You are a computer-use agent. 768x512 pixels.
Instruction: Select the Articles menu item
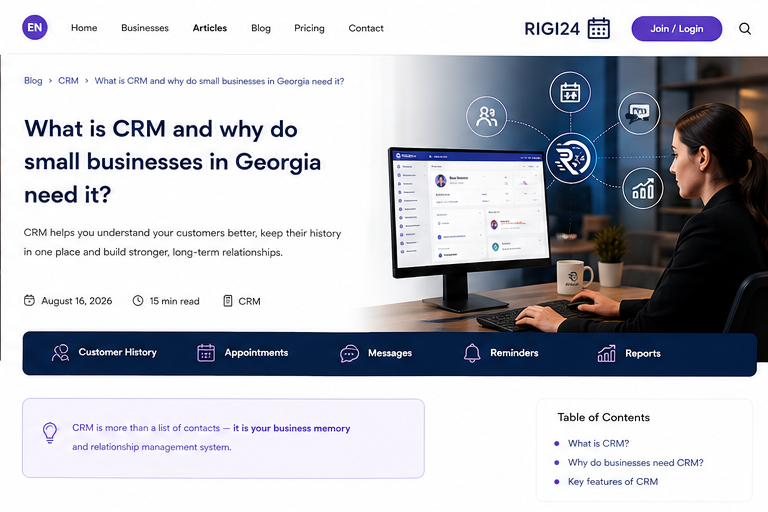tap(210, 28)
